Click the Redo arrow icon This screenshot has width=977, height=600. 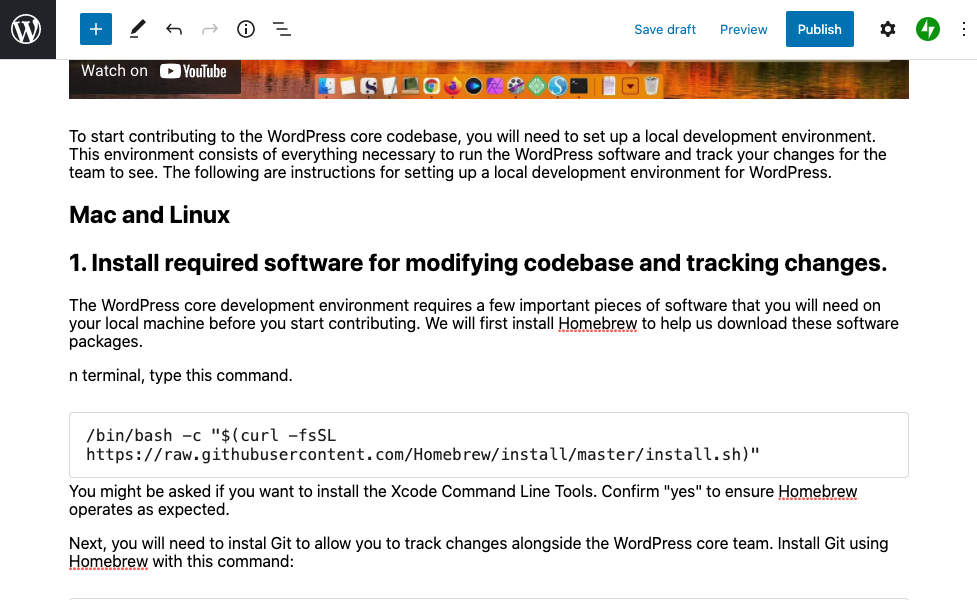coord(210,29)
